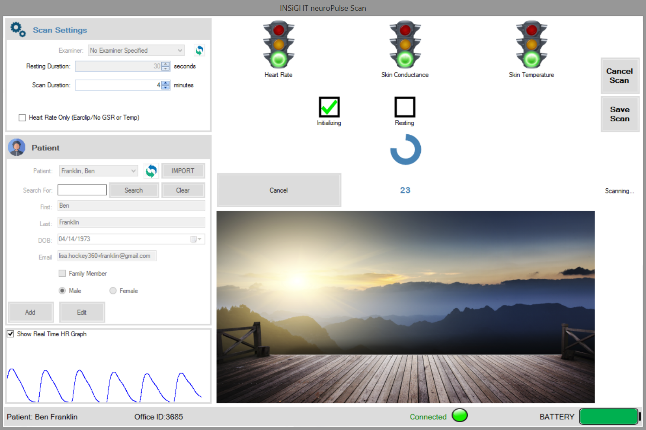Toggle the Initializing checkbox

pos(329,107)
